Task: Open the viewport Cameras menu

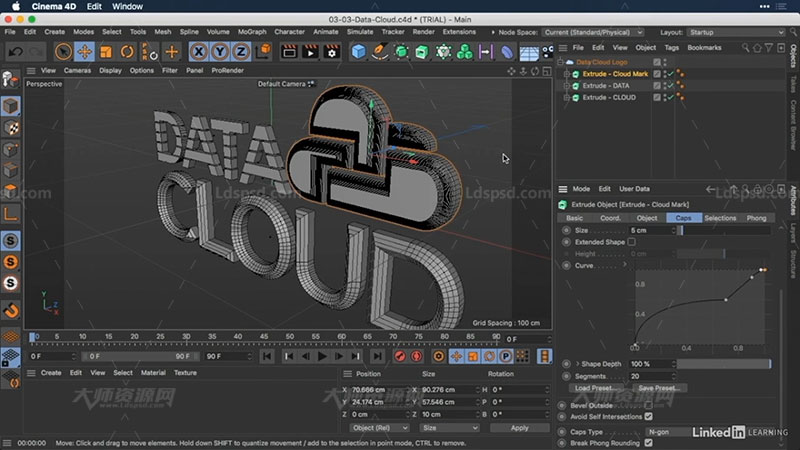Action: [x=78, y=70]
